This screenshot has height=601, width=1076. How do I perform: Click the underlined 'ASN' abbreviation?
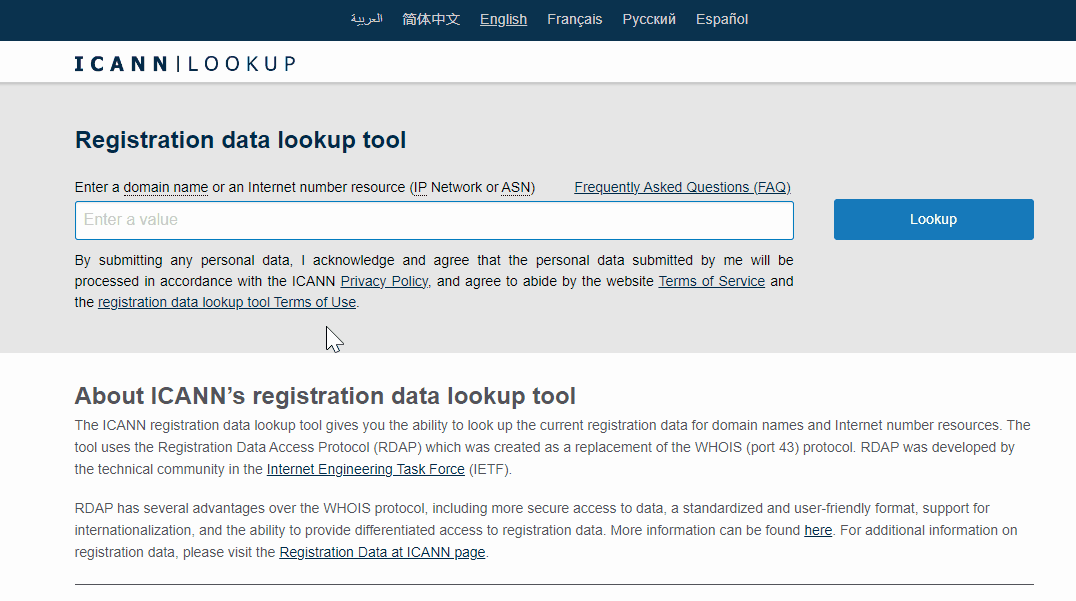516,187
